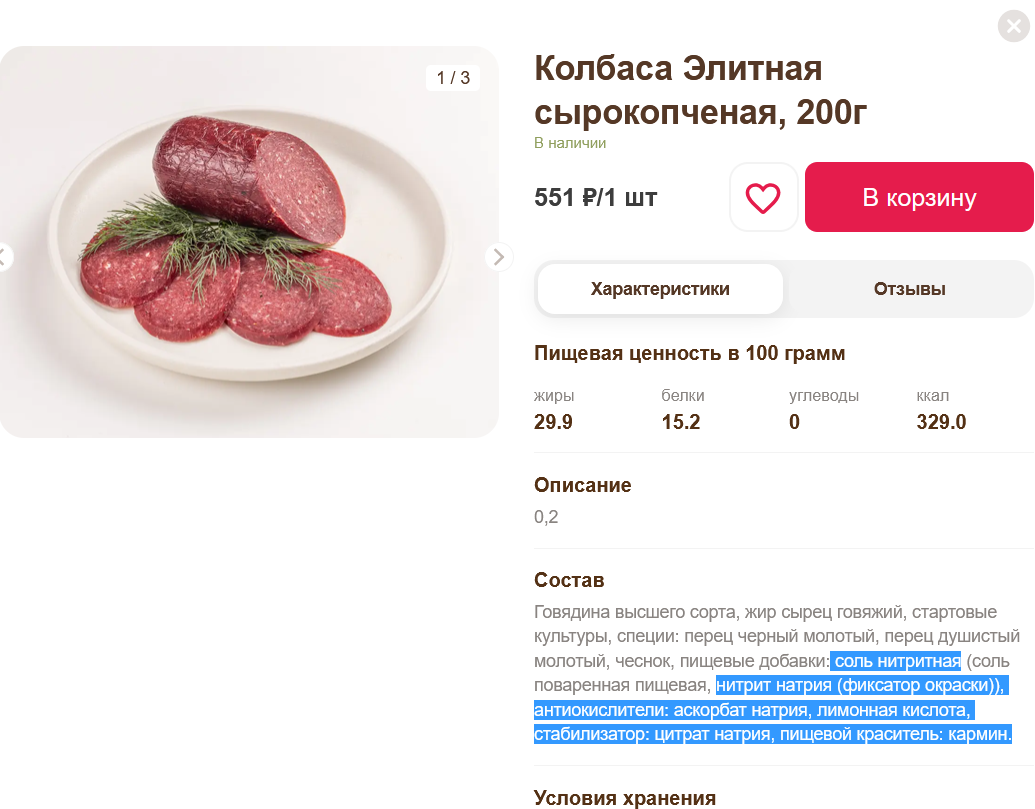This screenshot has height=809, width=1035.
Task: Click the price 551 ₽/1 шт
Action: coord(595,197)
